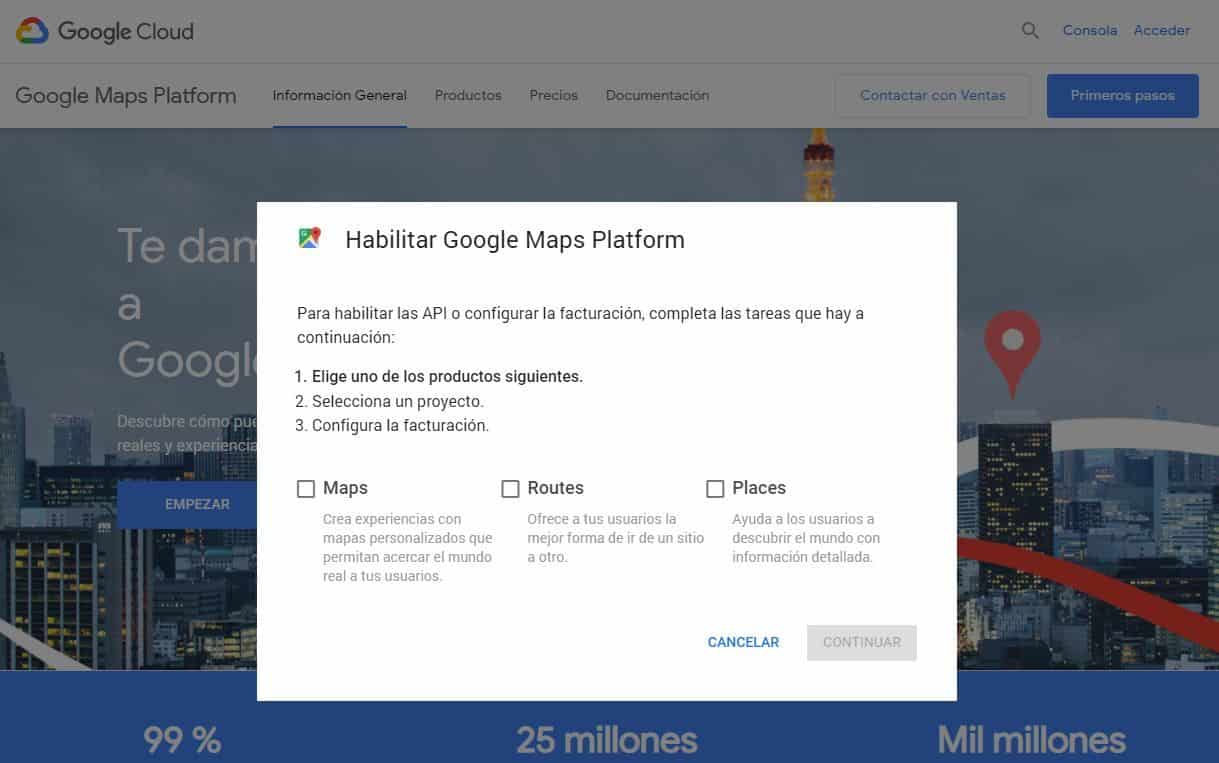This screenshot has width=1219, height=763.
Task: Click the Google Maps Platform title link
Action: 125,95
